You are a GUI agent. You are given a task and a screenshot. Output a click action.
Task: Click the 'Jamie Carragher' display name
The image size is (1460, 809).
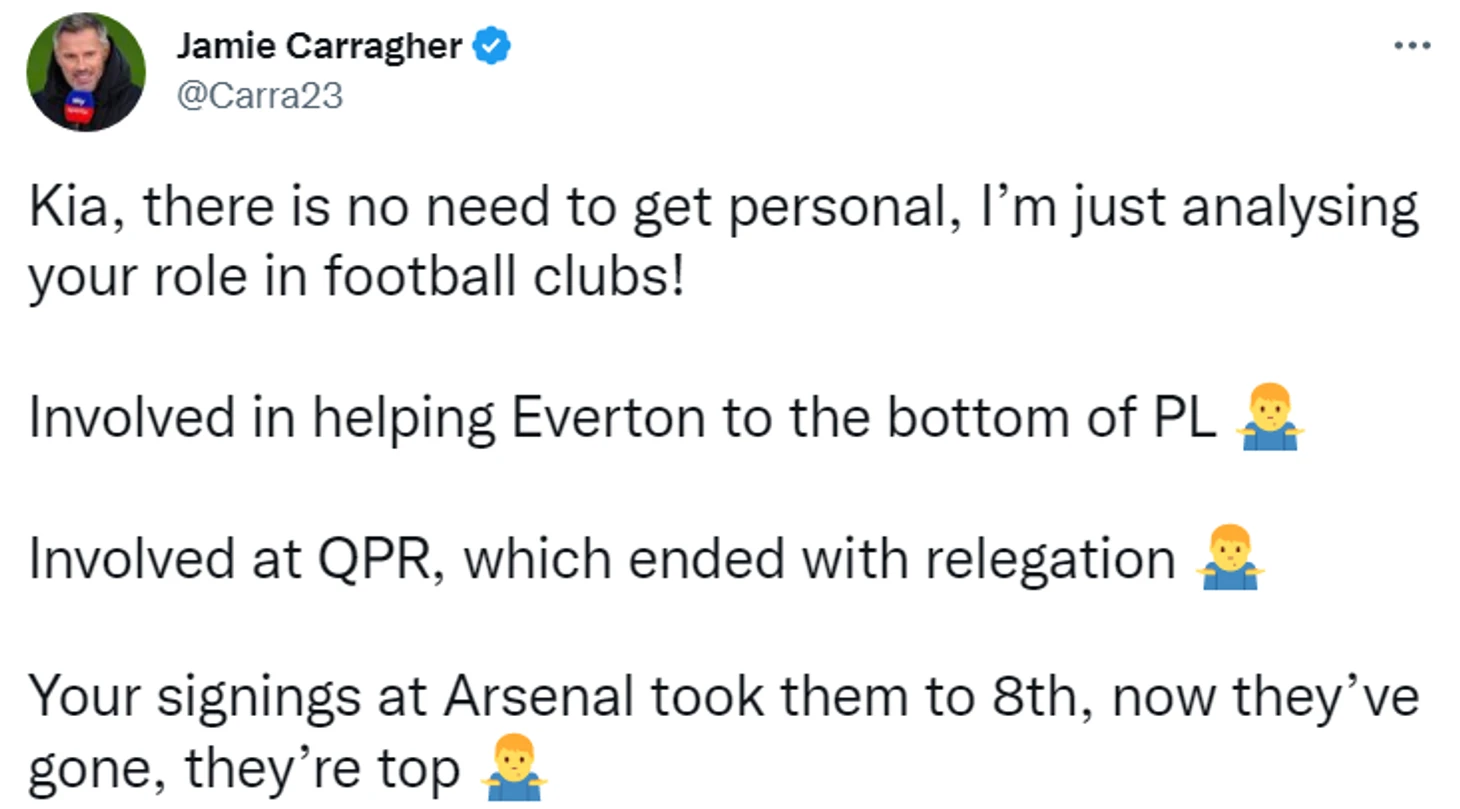coord(319,46)
